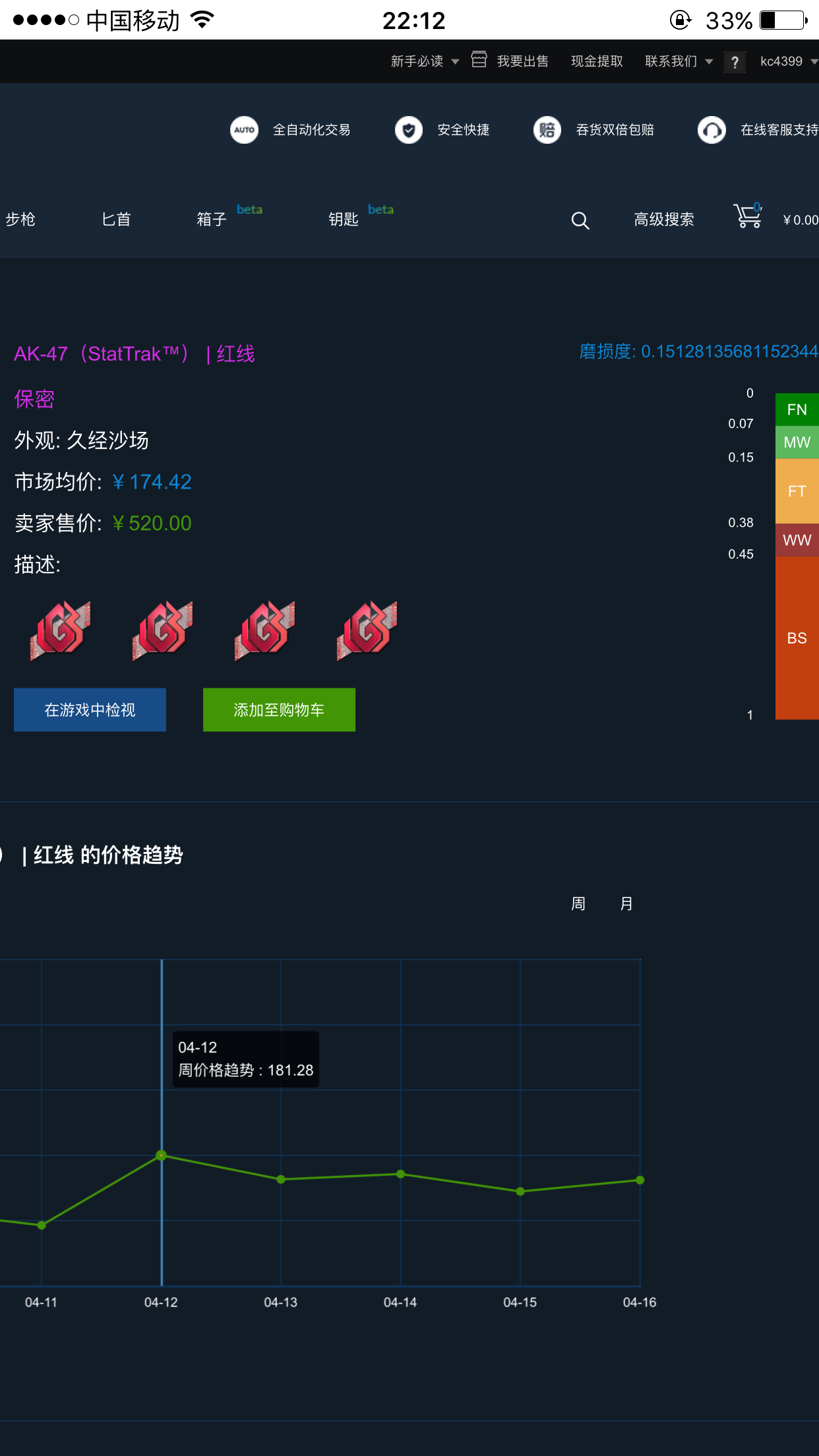Open the kc4399 account dropdown

pyautogui.click(x=789, y=61)
